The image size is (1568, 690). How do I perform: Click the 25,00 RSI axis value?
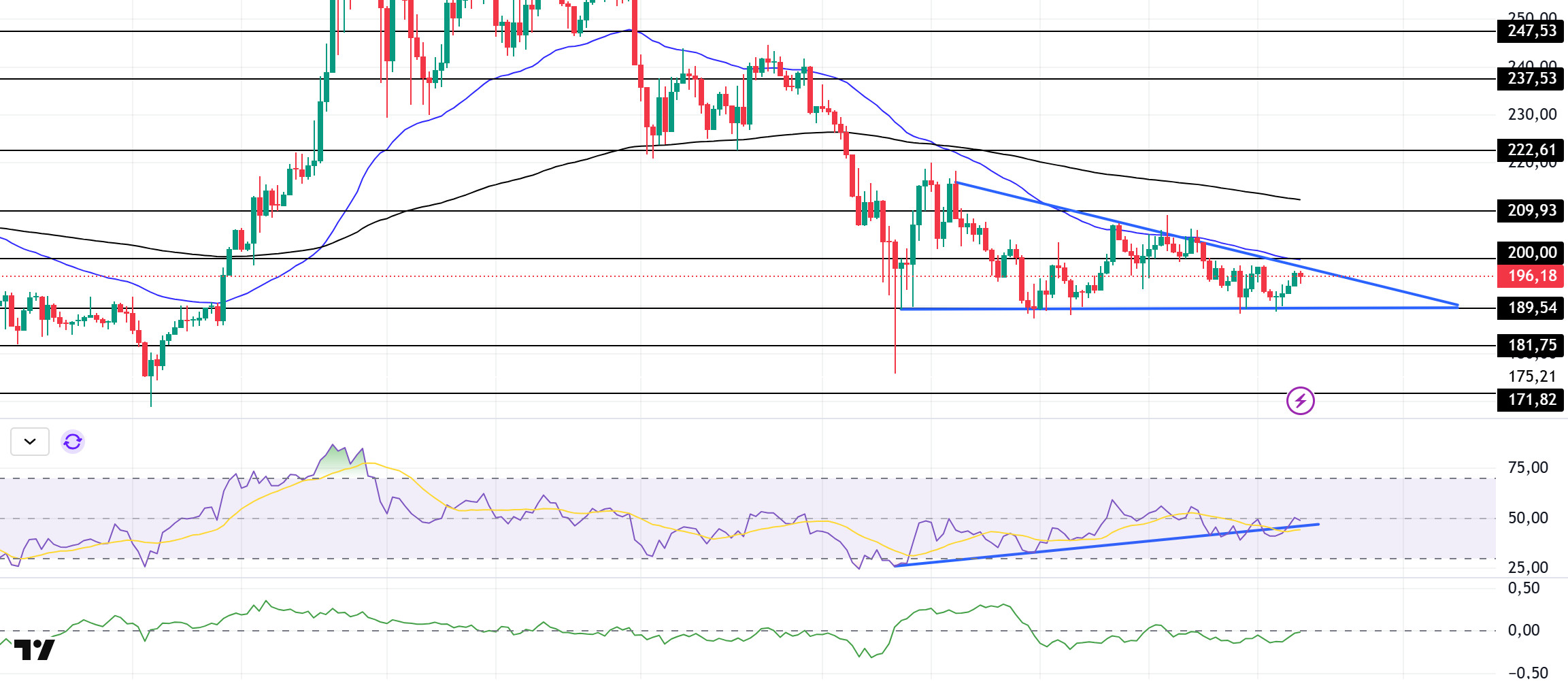coord(1528,568)
